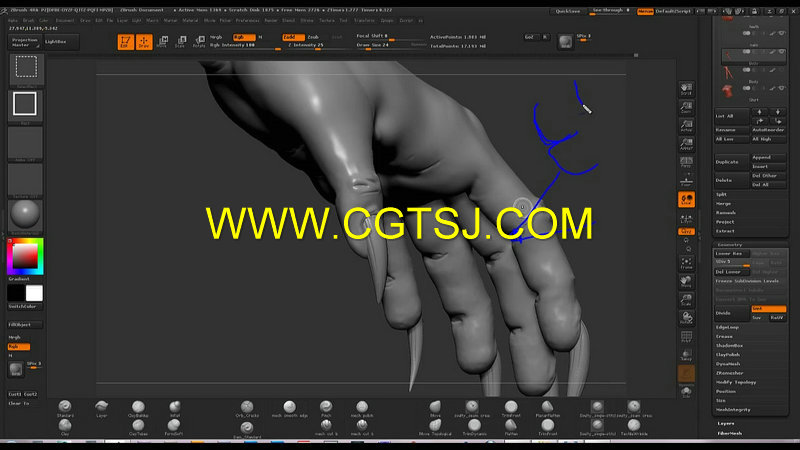This screenshot has width=800, height=450.
Task: Select the Dam_Standard brush
Action: 247,429
